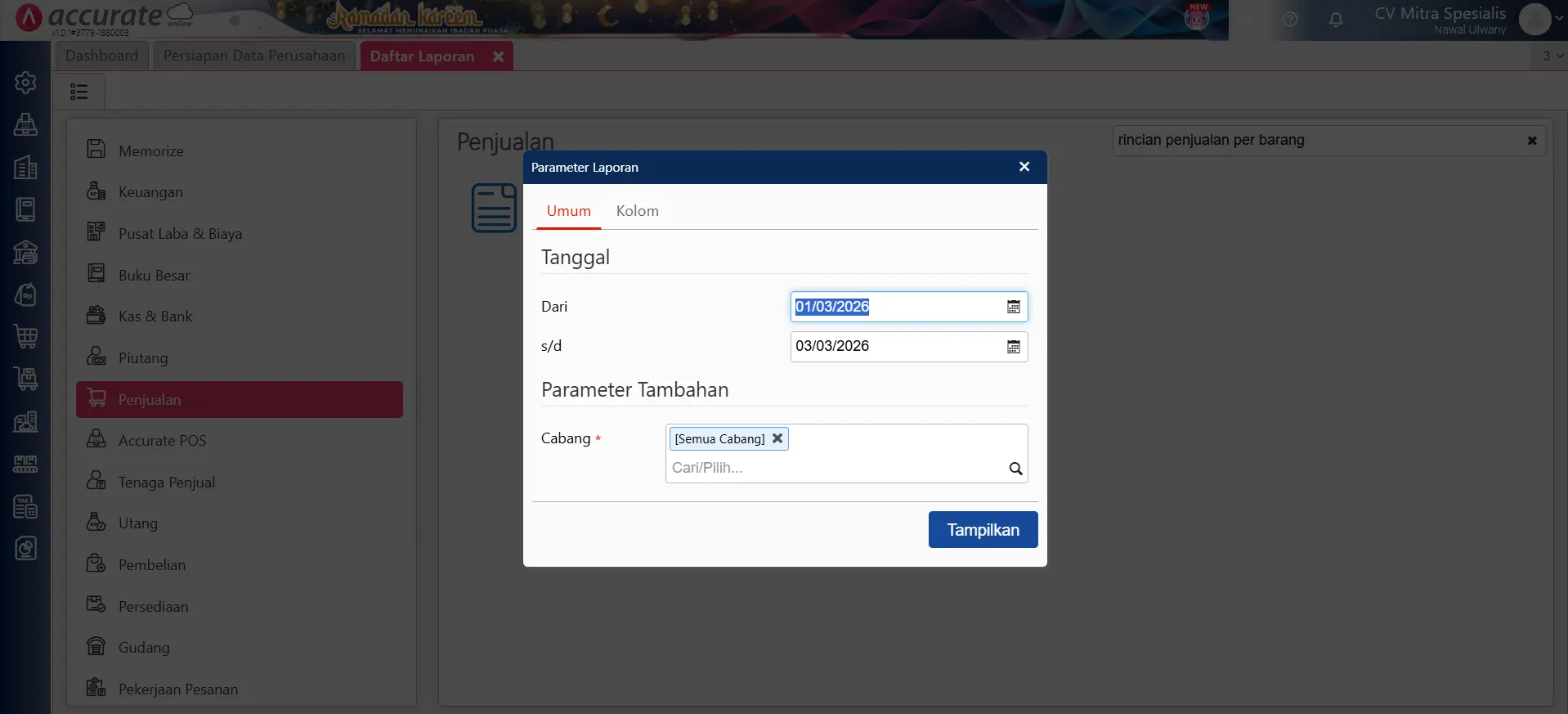Select the Persediaan report category
The height and width of the screenshot is (714, 1568).
point(240,607)
